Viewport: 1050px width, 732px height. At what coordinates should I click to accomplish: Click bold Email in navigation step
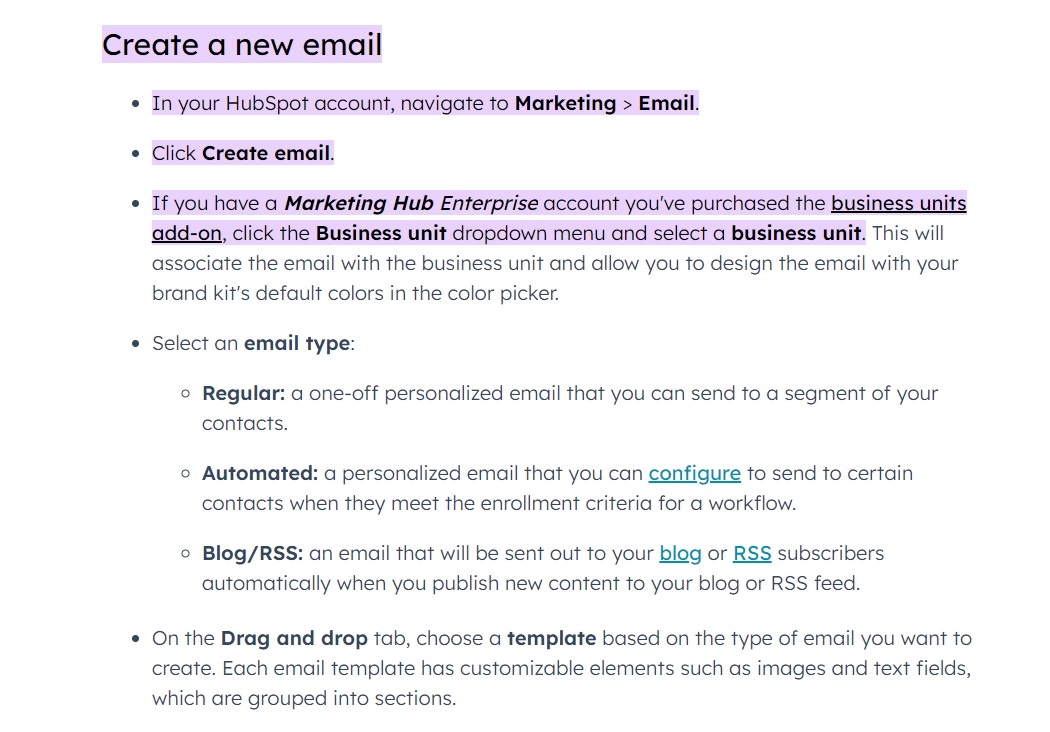[666, 103]
